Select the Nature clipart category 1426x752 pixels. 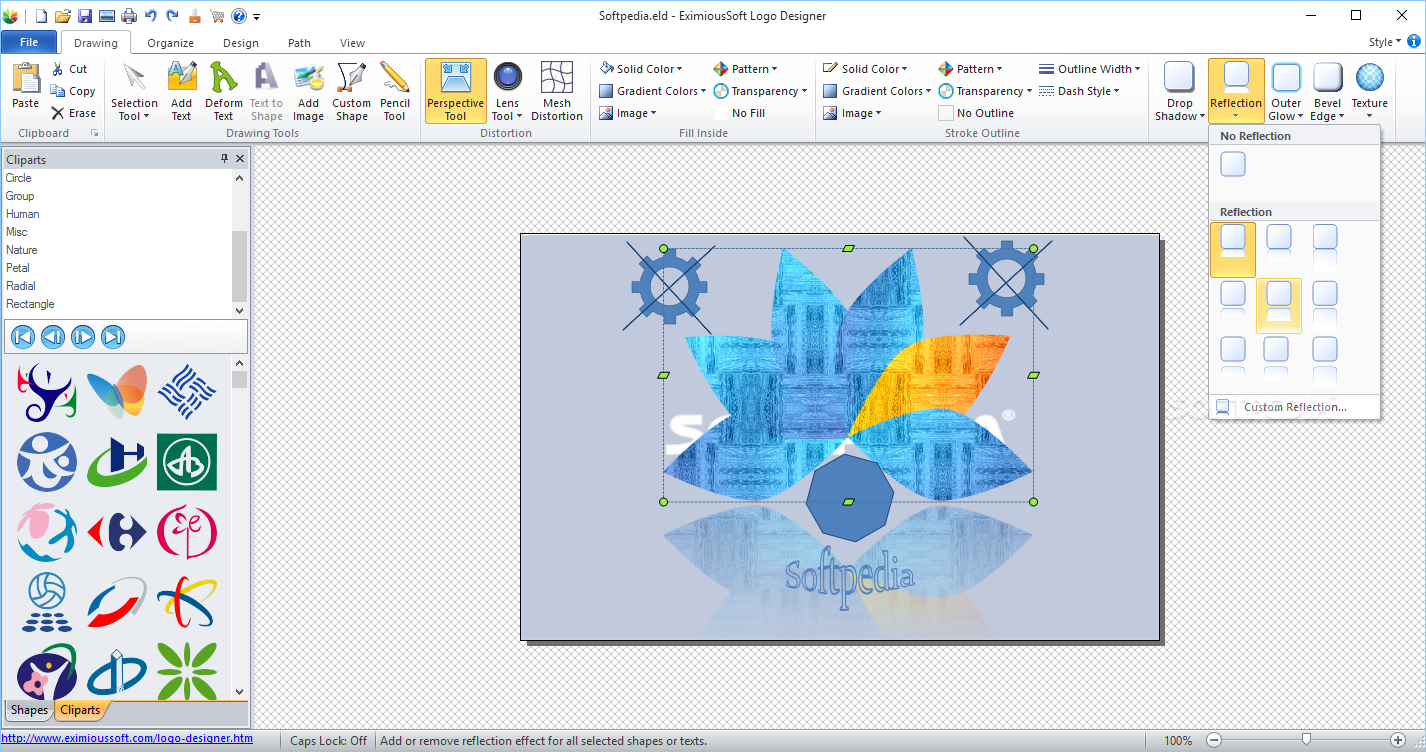22,250
